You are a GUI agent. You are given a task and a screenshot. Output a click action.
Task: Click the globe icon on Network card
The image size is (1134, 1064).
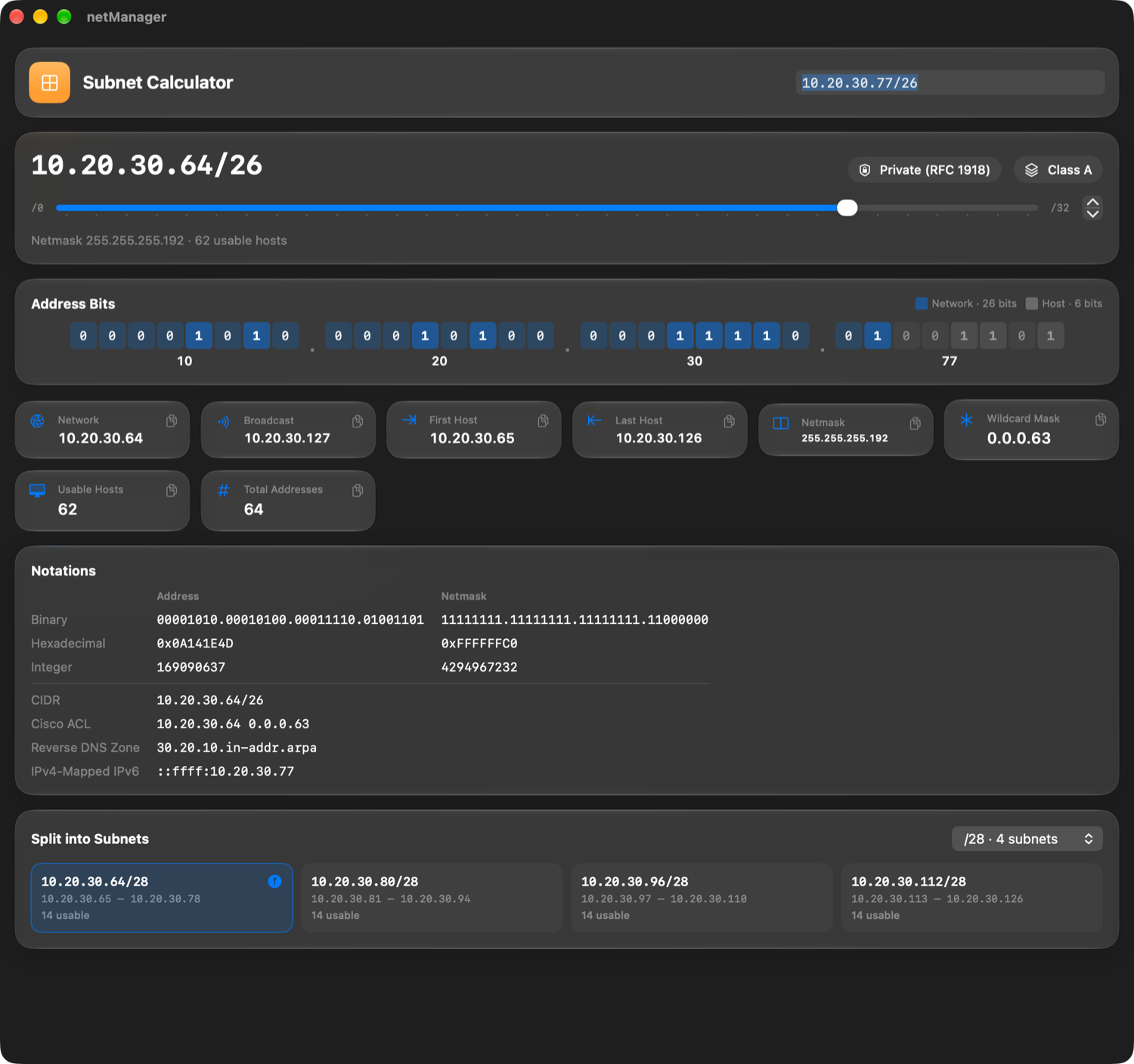[37, 421]
